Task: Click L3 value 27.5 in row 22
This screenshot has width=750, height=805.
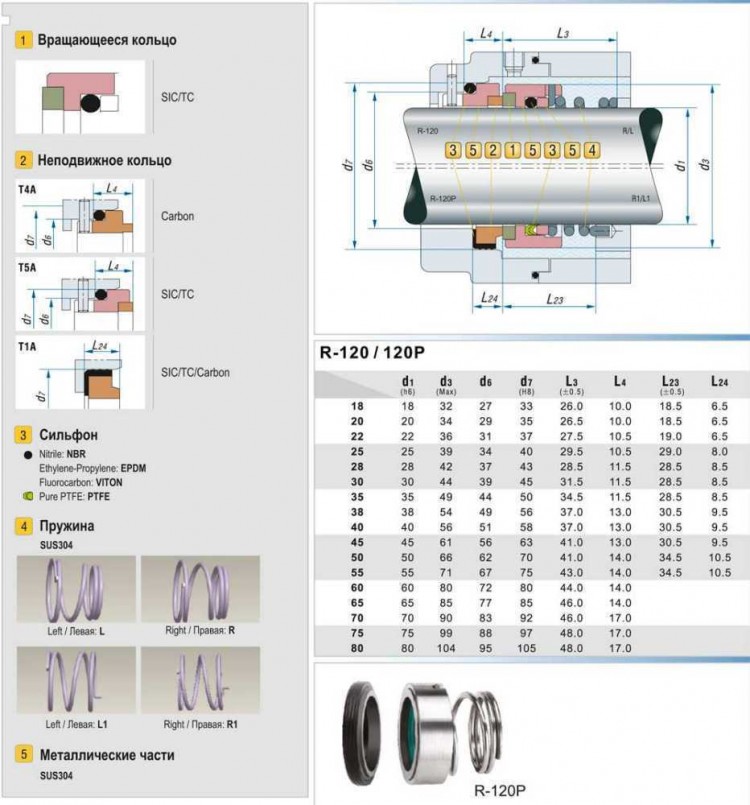Action: point(571,436)
